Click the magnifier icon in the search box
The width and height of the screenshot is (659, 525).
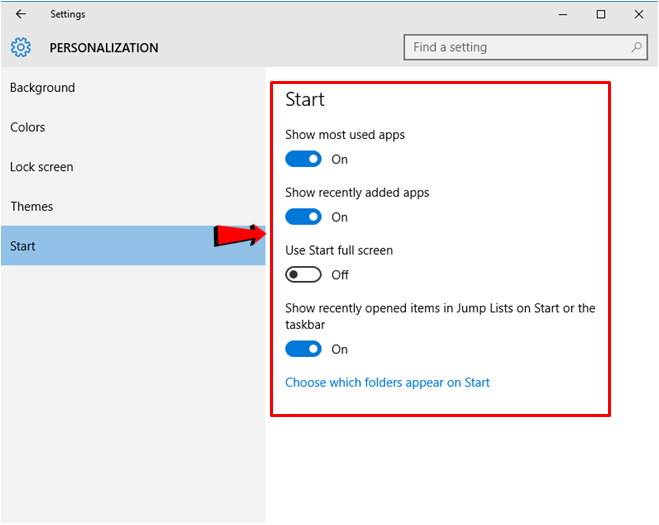coord(636,47)
